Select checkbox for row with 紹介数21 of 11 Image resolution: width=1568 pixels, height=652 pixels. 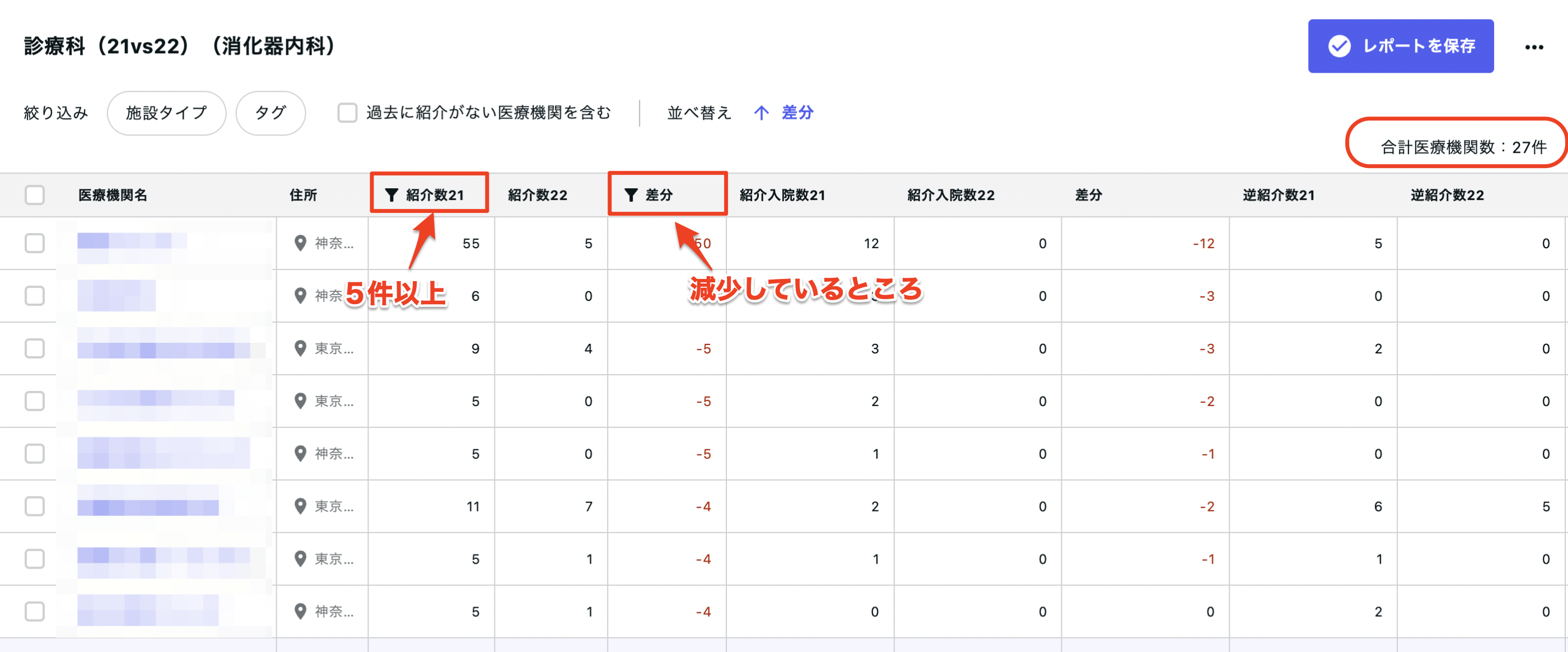coord(35,506)
